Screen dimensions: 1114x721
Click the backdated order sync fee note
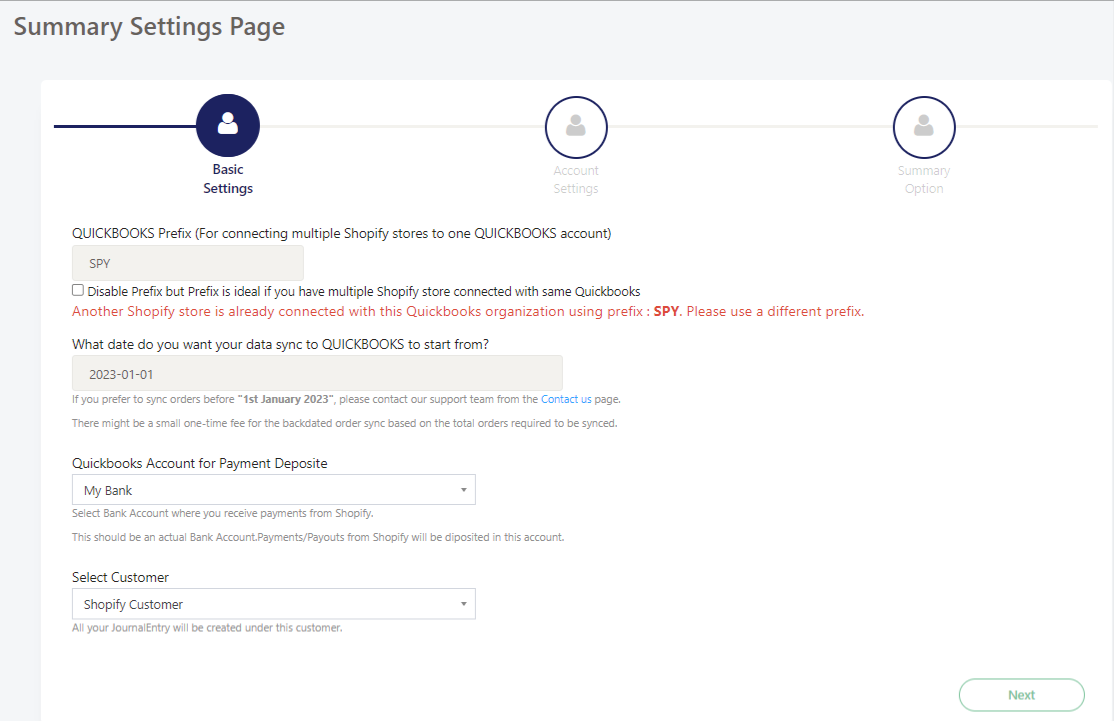click(x=345, y=423)
